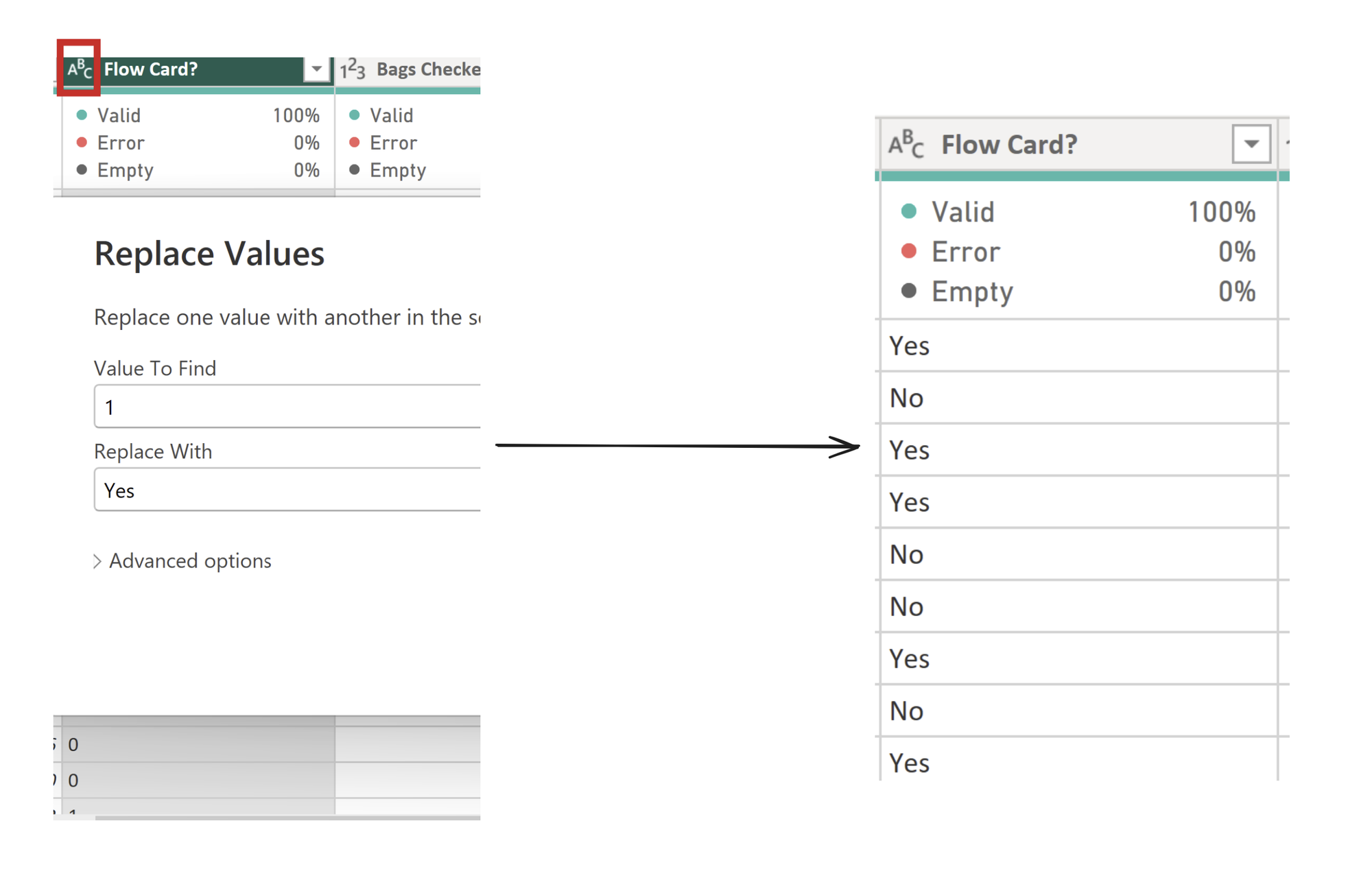
Task: Select the last No cell in result column
Action: pos(1077,711)
